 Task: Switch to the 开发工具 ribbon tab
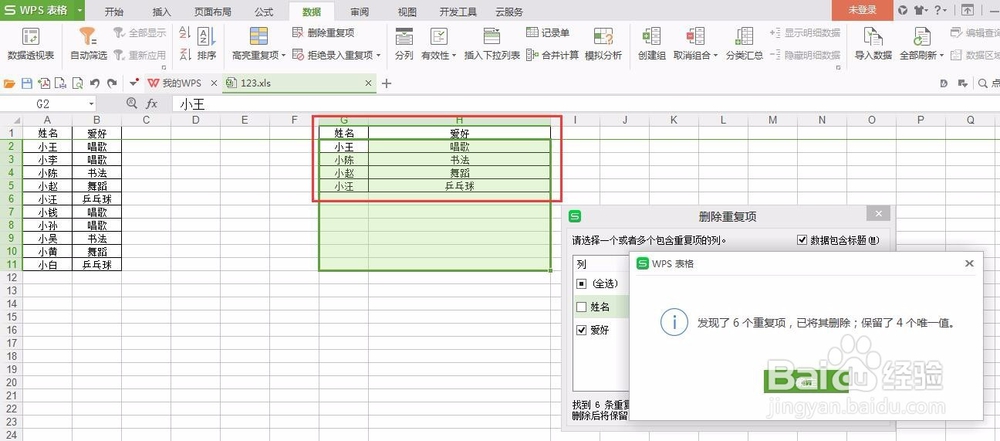coord(457,11)
